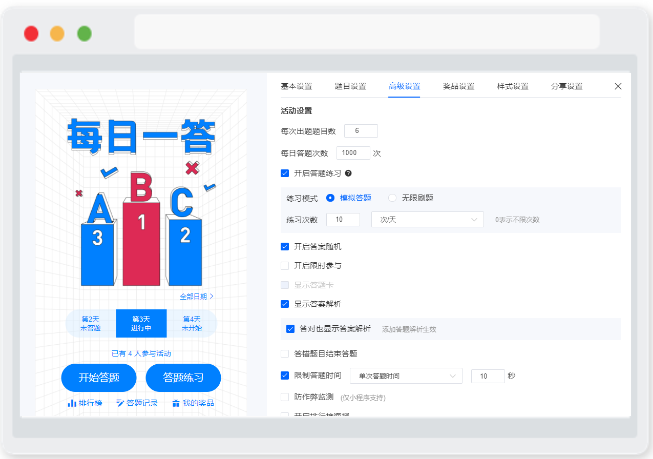The width and height of the screenshot is (653, 459).
Task: Switch to the 题目设置 tab
Action: point(350,86)
